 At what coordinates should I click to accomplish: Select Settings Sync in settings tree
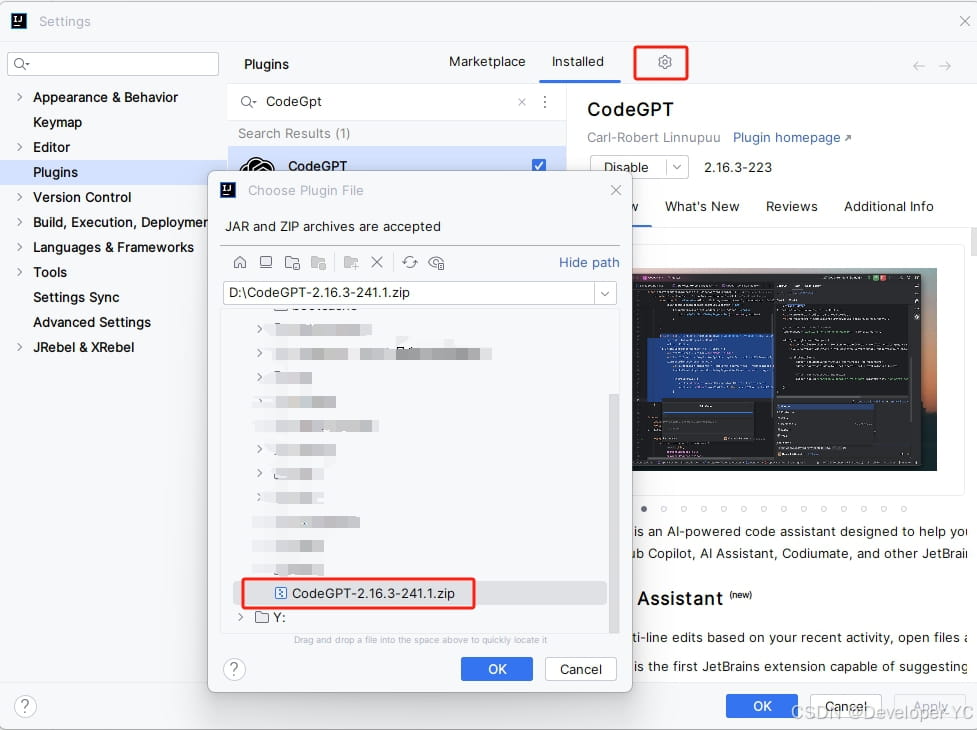click(76, 297)
